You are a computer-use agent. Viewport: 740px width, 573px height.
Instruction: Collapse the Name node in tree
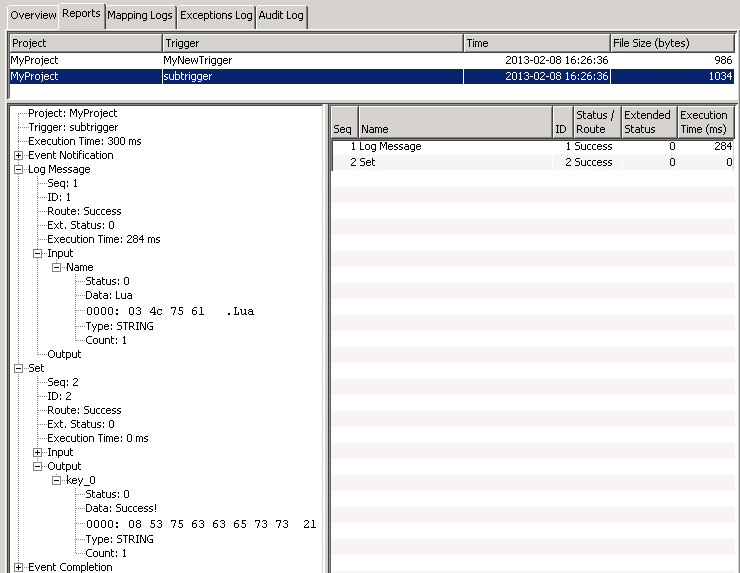click(57, 267)
